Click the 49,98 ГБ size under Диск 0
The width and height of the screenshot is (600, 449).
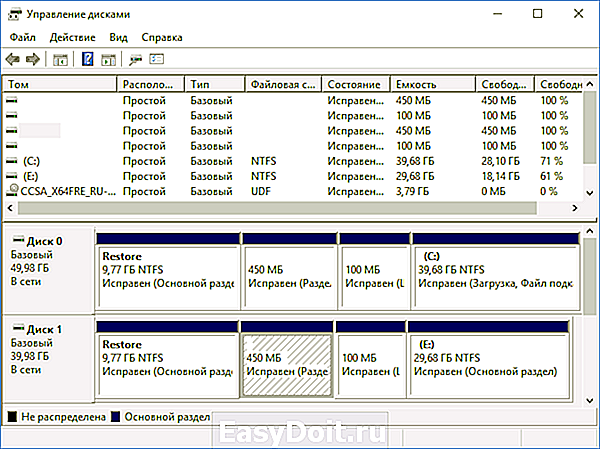30,268
